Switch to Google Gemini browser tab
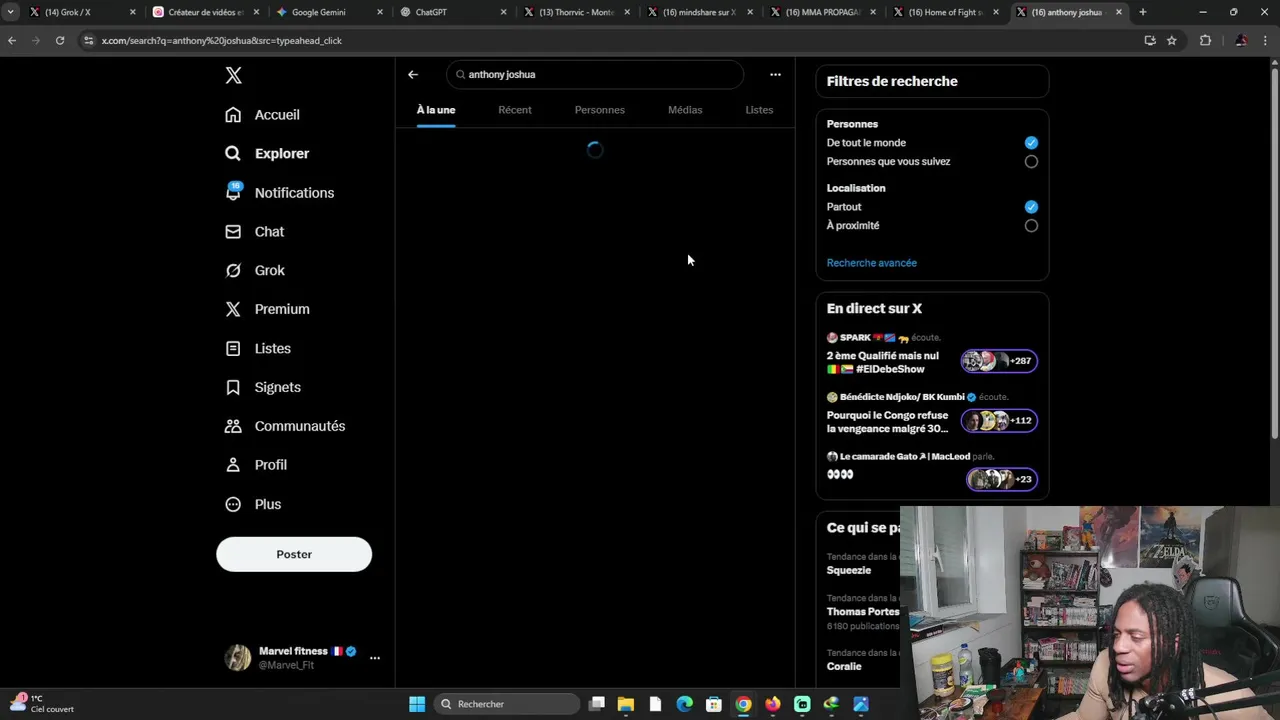 (328, 12)
